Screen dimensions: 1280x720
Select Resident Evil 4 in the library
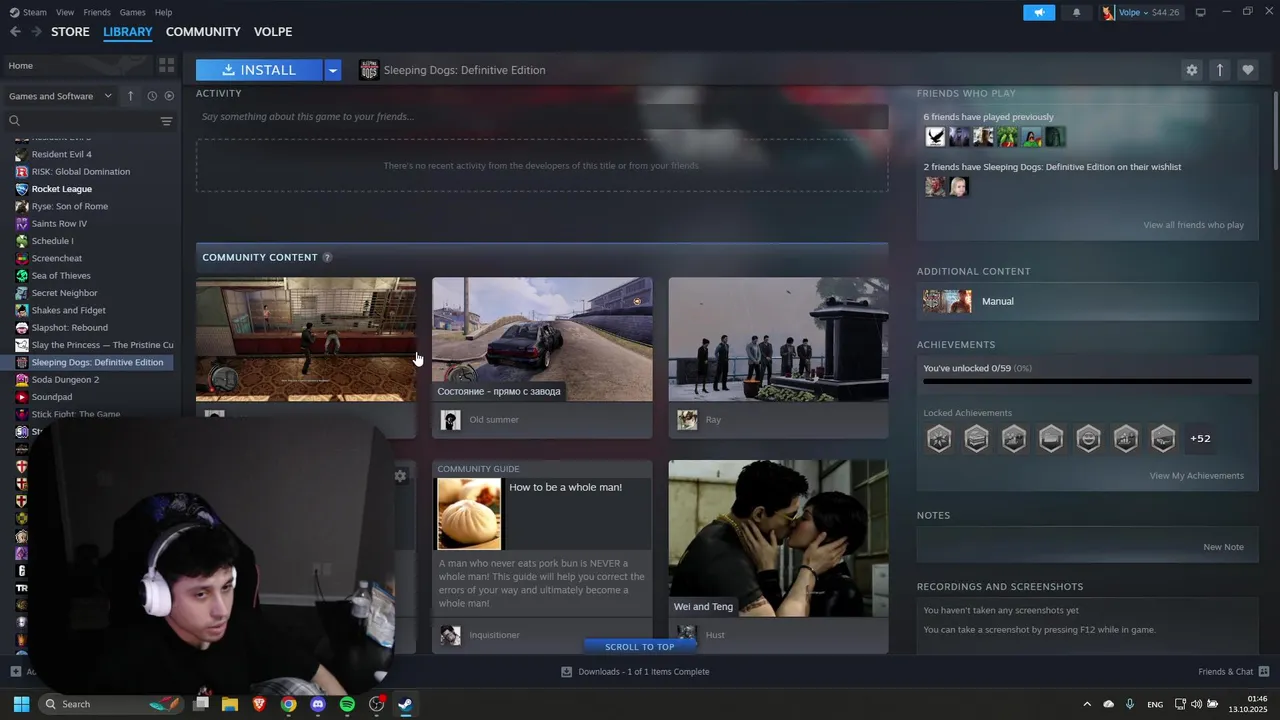61,154
